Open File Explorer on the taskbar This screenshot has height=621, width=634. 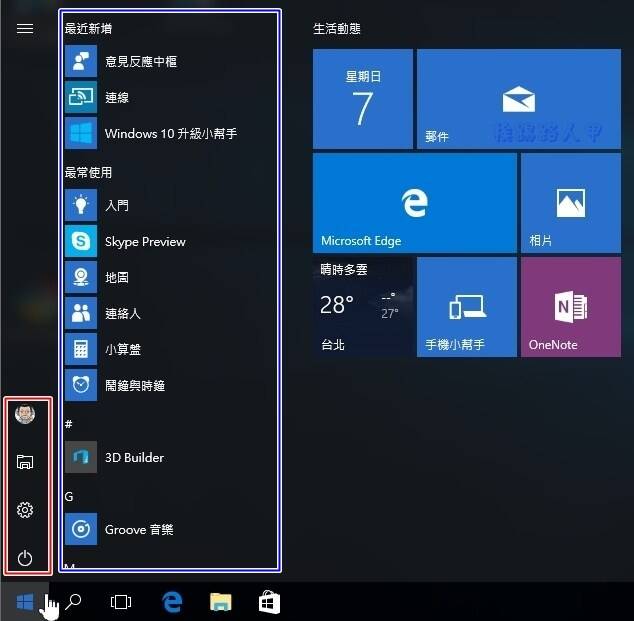click(x=221, y=602)
